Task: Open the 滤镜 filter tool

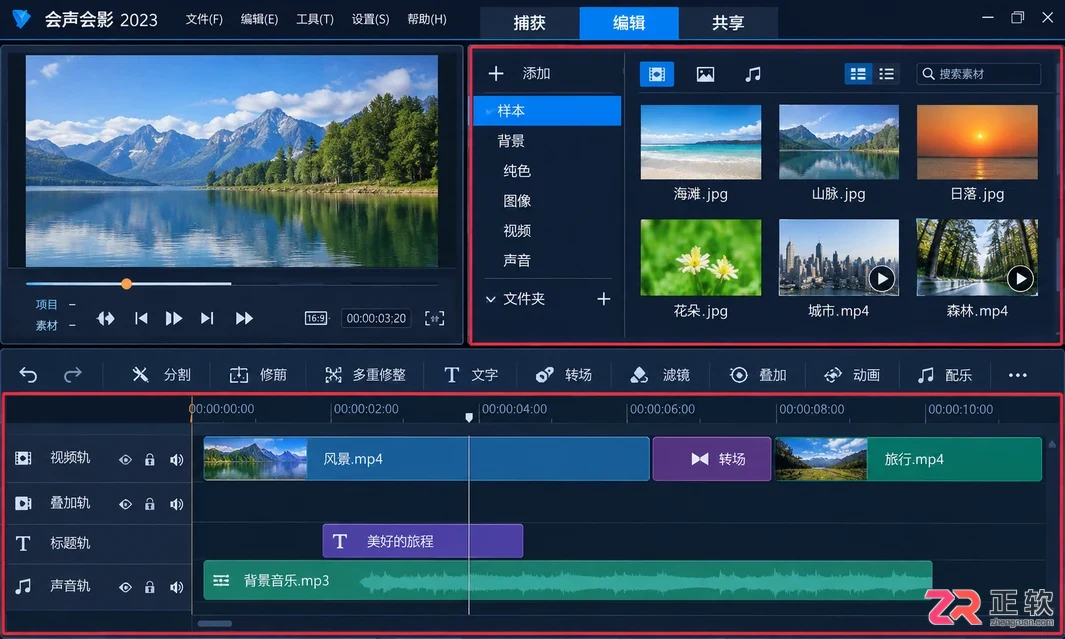Action: [660, 375]
